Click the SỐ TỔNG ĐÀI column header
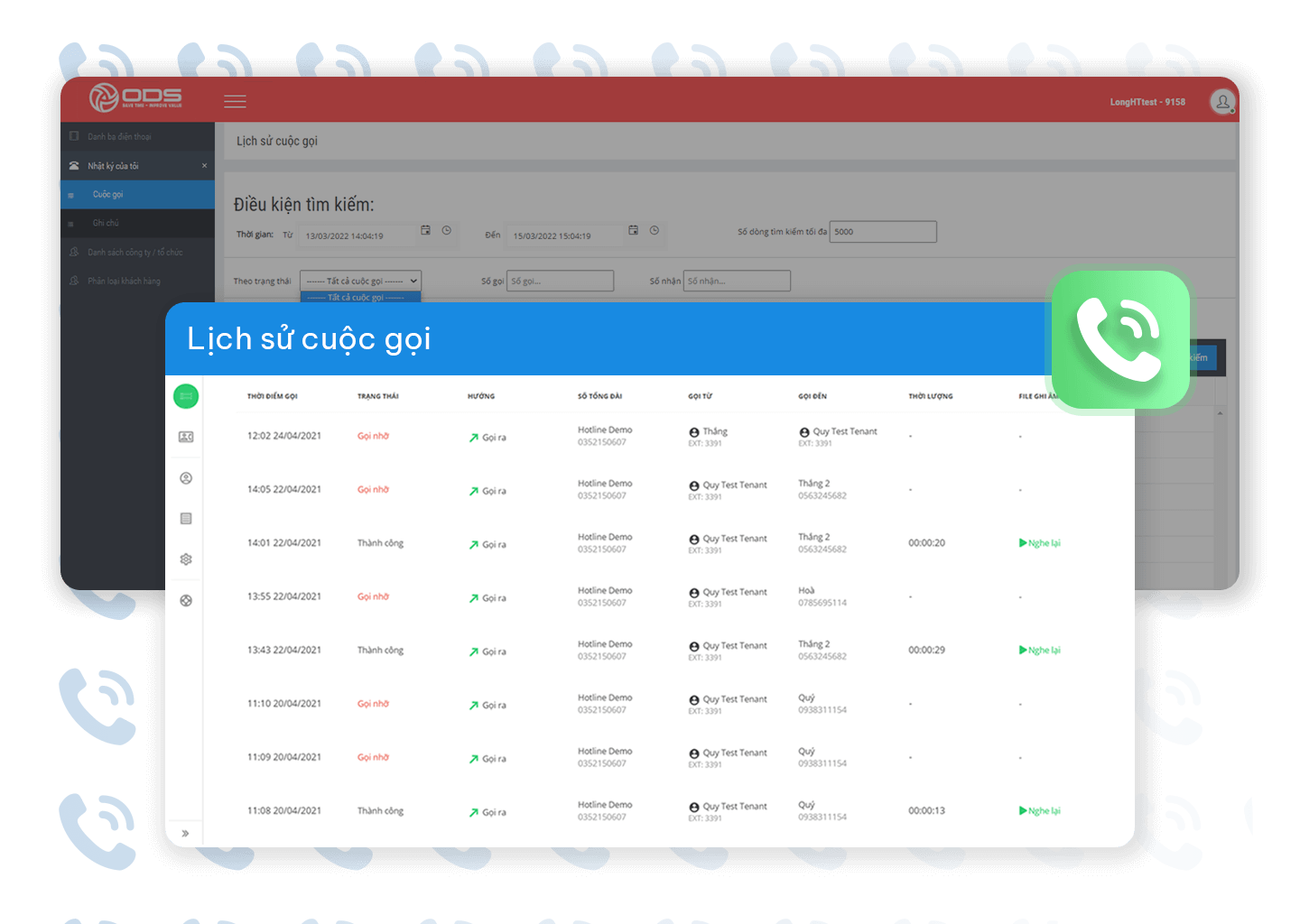The height and width of the screenshot is (924, 1300). (x=599, y=396)
